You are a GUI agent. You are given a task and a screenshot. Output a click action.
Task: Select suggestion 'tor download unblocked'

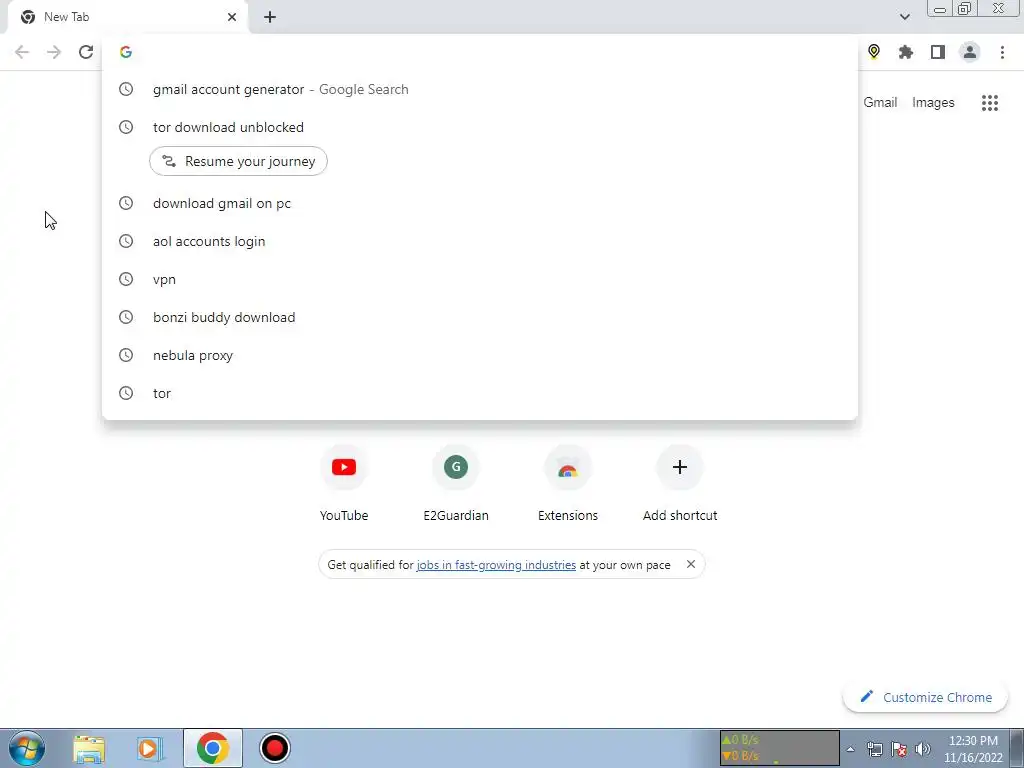click(x=480, y=127)
